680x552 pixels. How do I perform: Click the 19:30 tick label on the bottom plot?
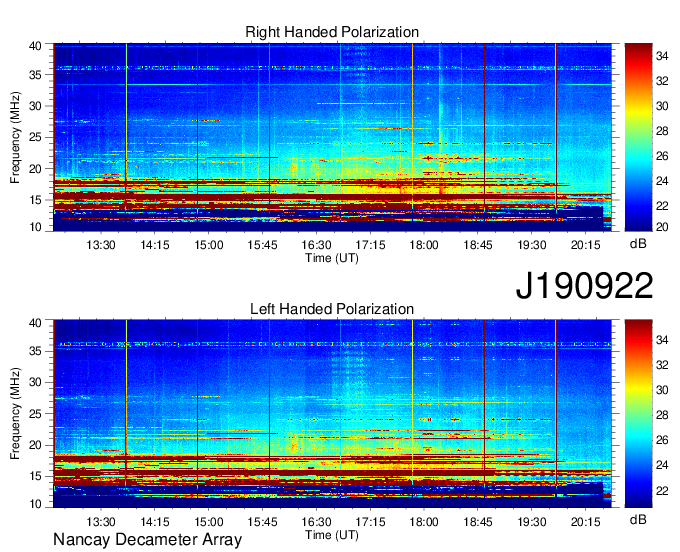(x=532, y=522)
